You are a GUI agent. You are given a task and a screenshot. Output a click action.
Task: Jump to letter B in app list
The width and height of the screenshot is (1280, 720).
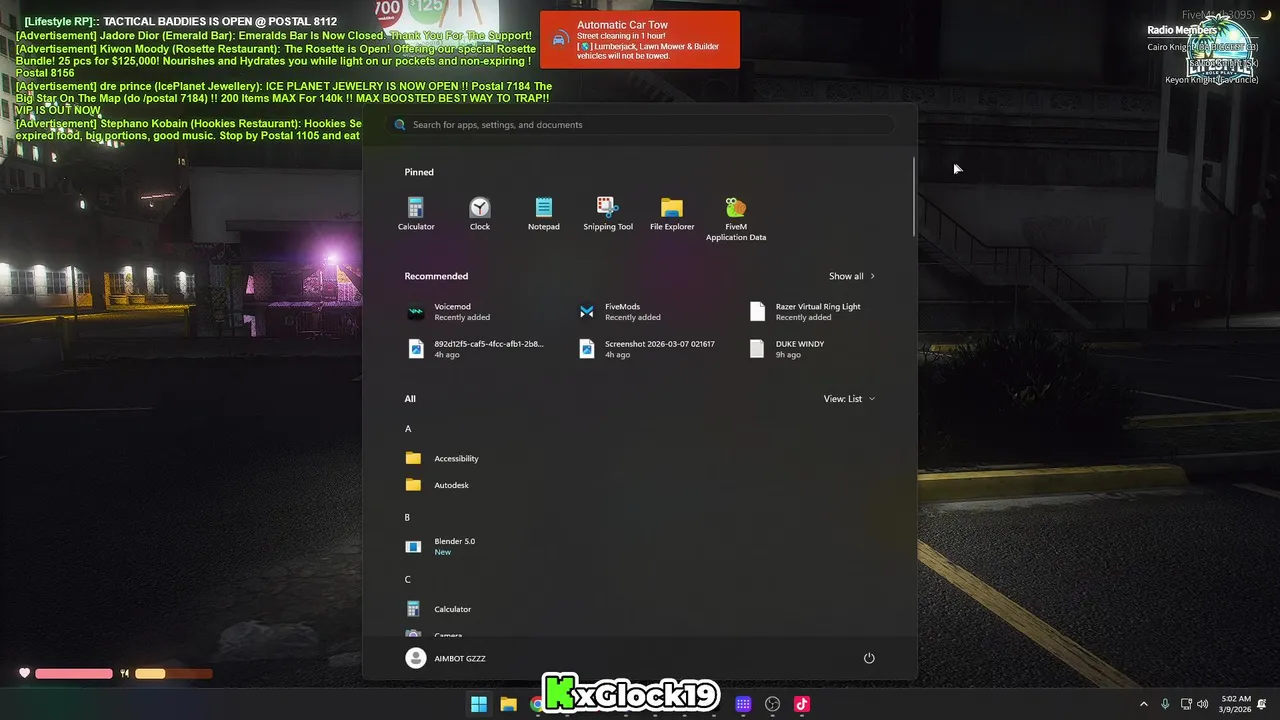407,517
